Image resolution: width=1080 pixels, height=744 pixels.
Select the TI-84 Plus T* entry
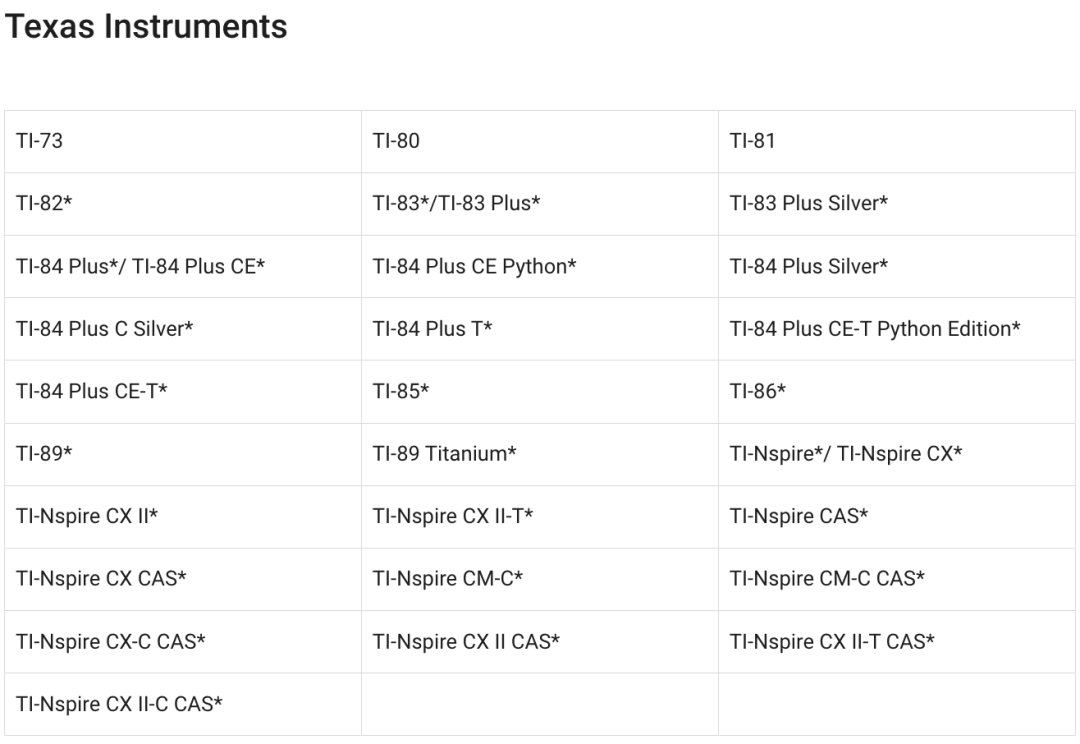pos(432,329)
